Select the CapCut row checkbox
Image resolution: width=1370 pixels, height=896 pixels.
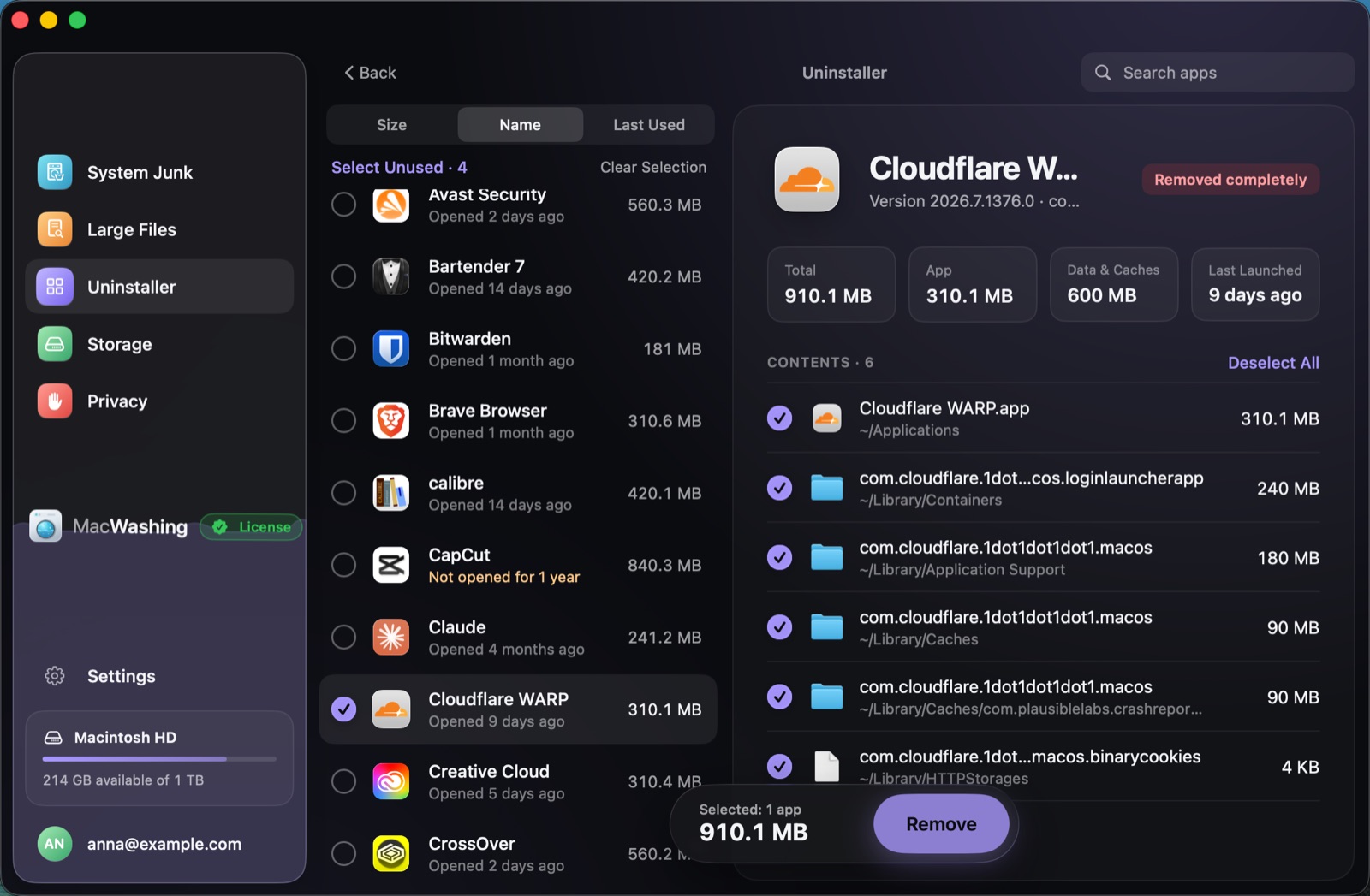(344, 565)
